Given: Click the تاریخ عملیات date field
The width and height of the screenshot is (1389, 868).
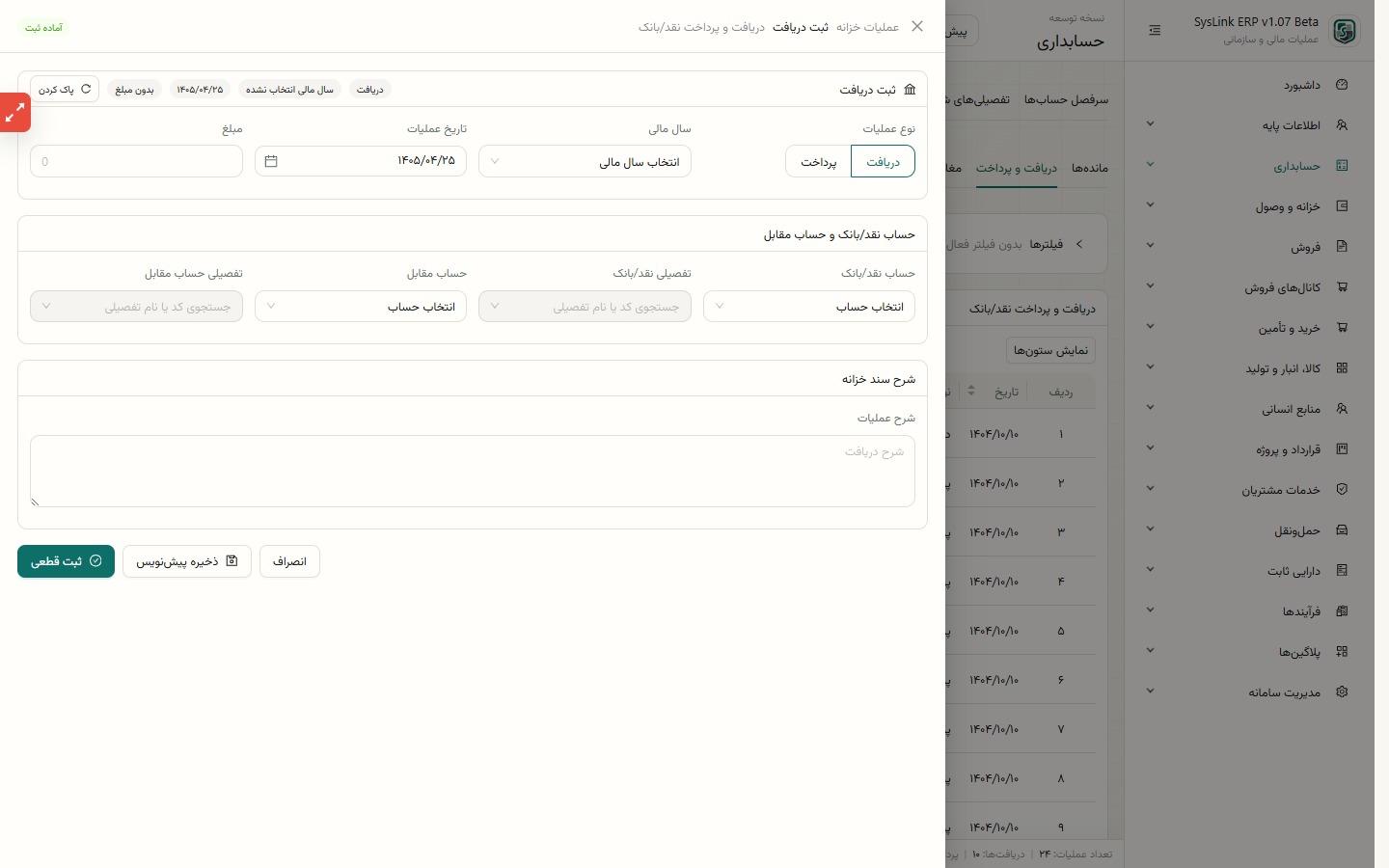Looking at the screenshot, I should coord(361,161).
